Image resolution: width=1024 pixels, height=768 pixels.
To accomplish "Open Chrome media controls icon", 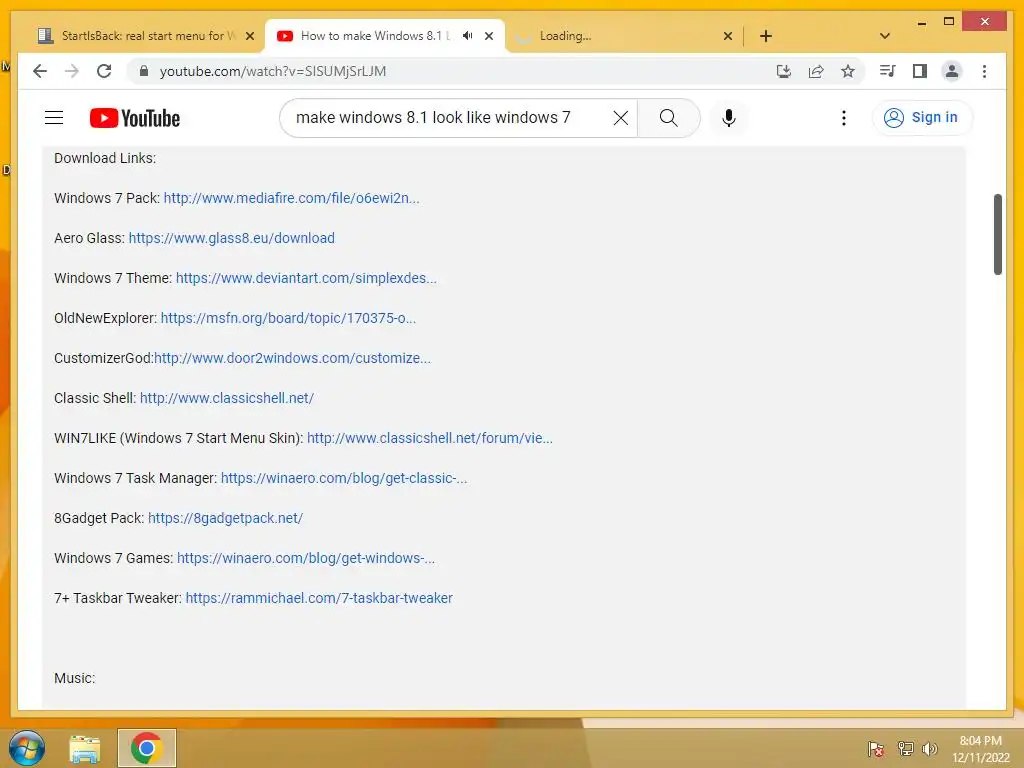I will 888,71.
